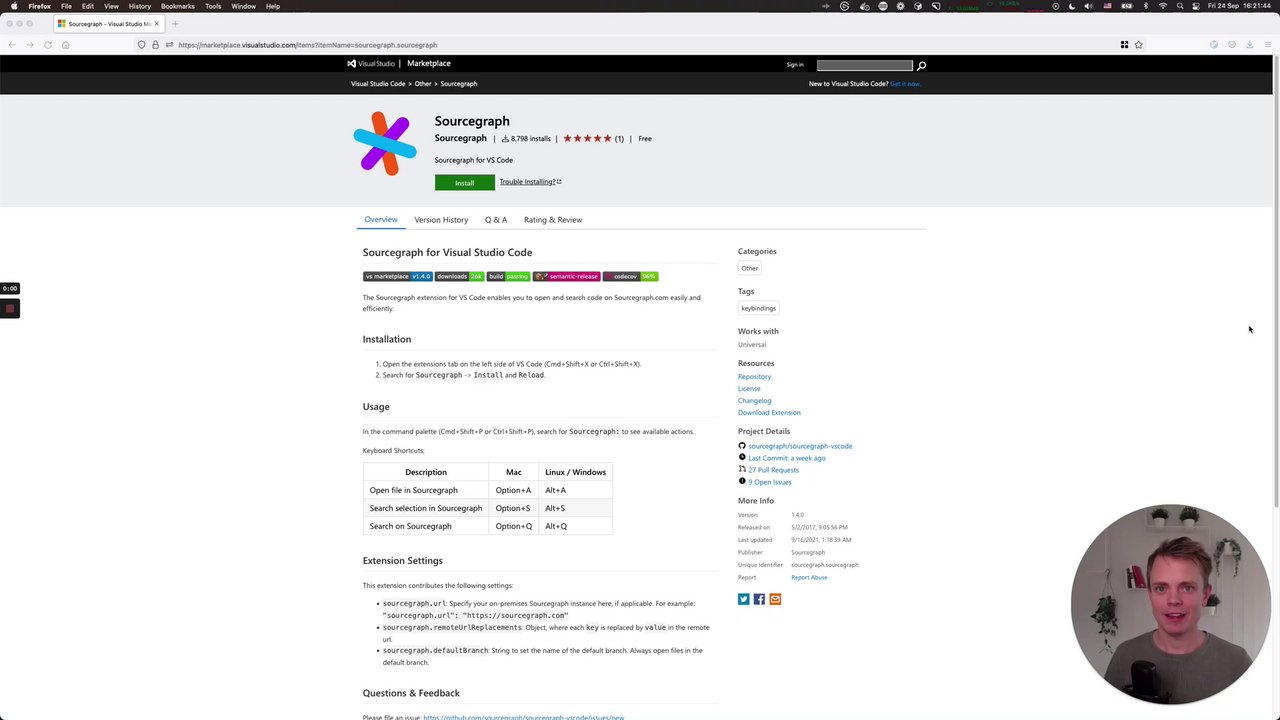Click the padlock site info icon

[155, 45]
